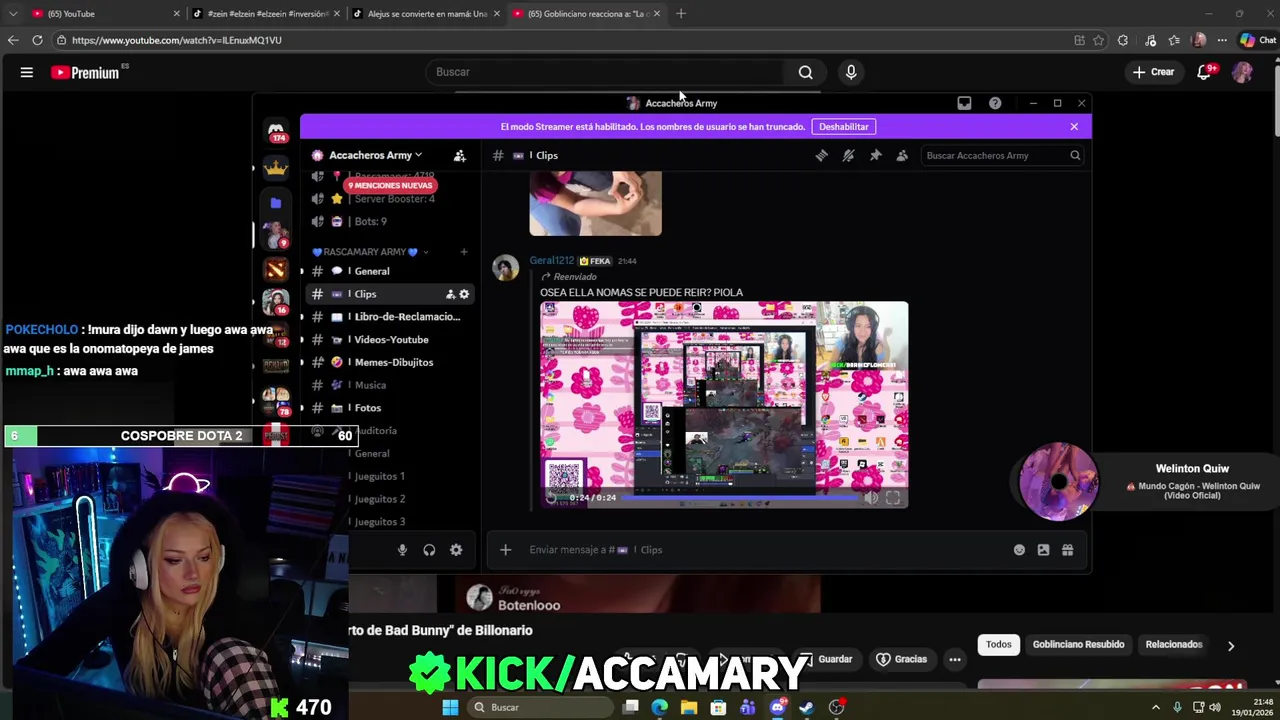This screenshot has height=720, width=1280.
Task: Click YouTube Crear button
Action: (x=1153, y=72)
